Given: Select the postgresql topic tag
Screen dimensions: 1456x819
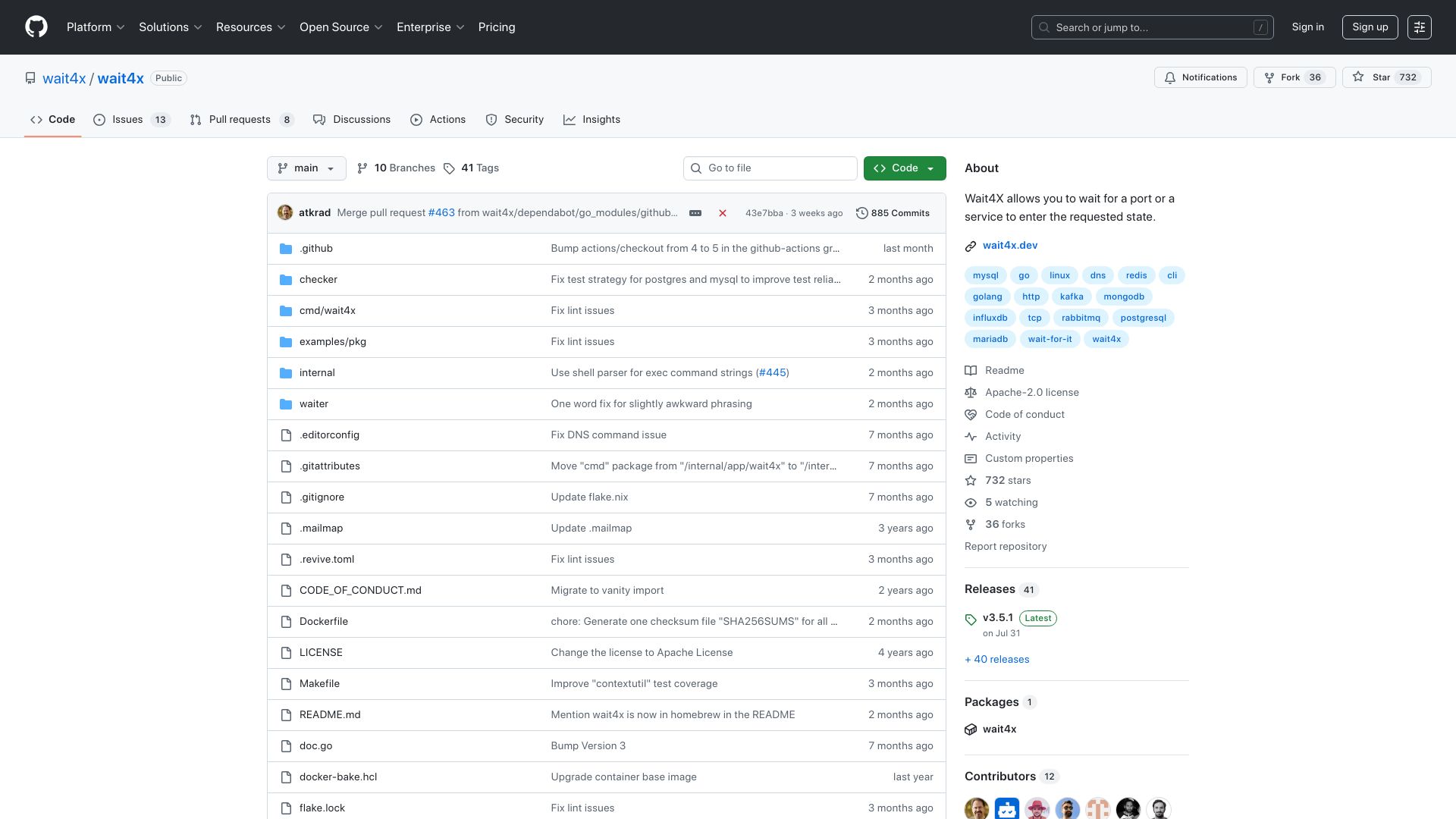Looking at the screenshot, I should [1143, 318].
